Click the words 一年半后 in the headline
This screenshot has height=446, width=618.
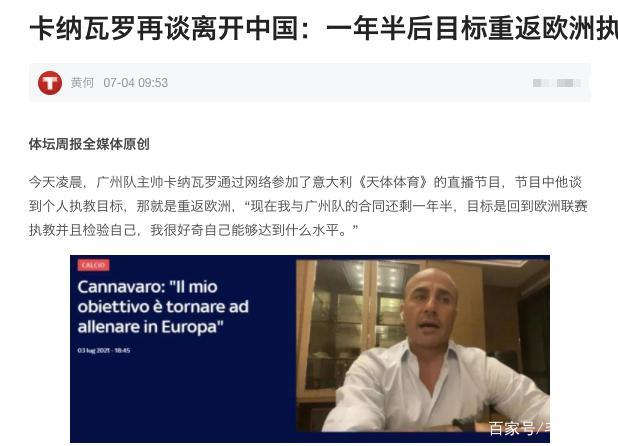tap(380, 29)
